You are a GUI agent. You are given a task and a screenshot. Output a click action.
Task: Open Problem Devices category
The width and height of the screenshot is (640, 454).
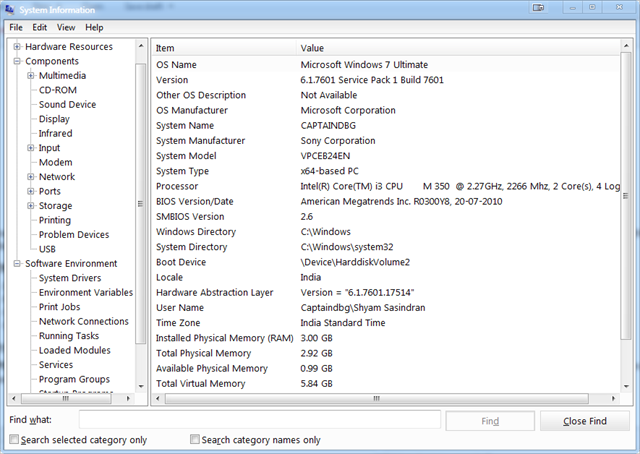click(74, 235)
